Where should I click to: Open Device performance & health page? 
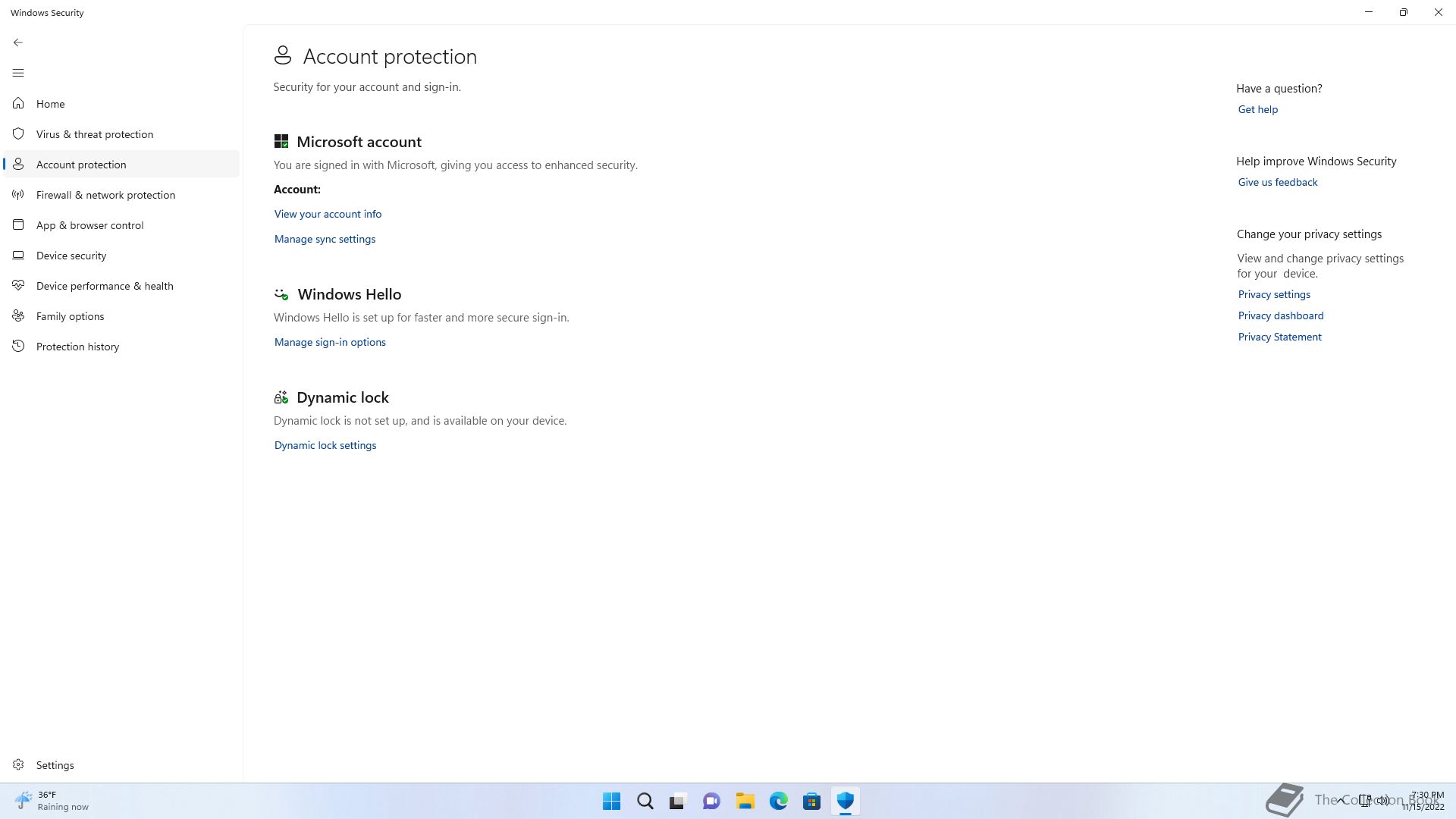pyautogui.click(x=121, y=285)
